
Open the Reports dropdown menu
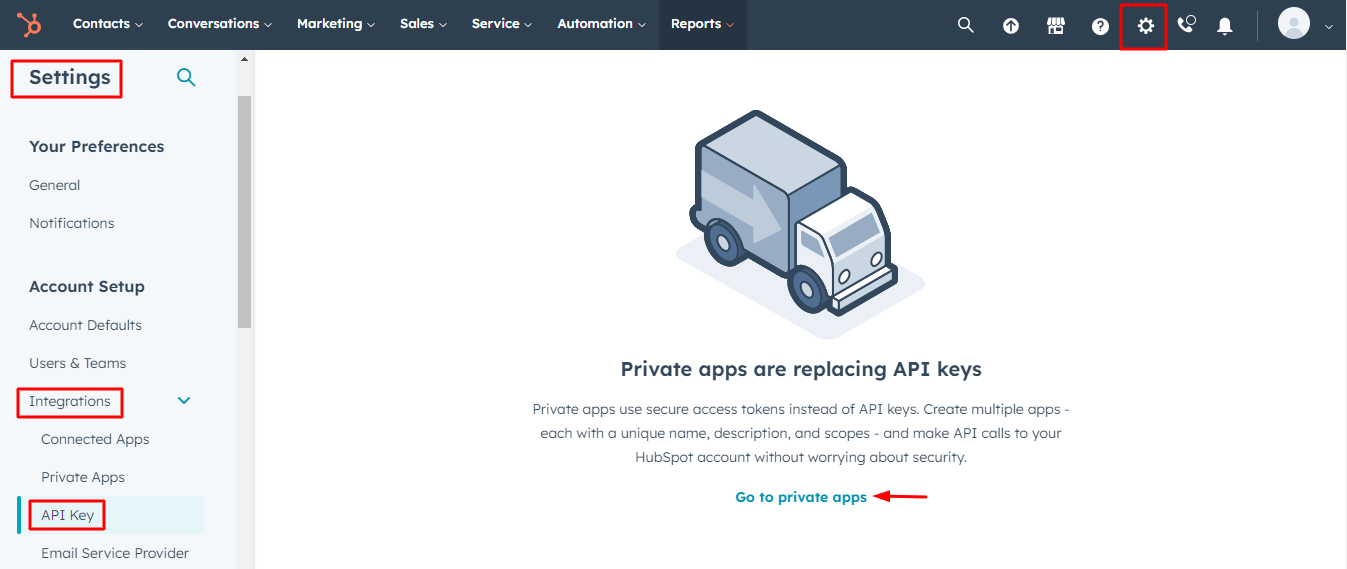(703, 24)
